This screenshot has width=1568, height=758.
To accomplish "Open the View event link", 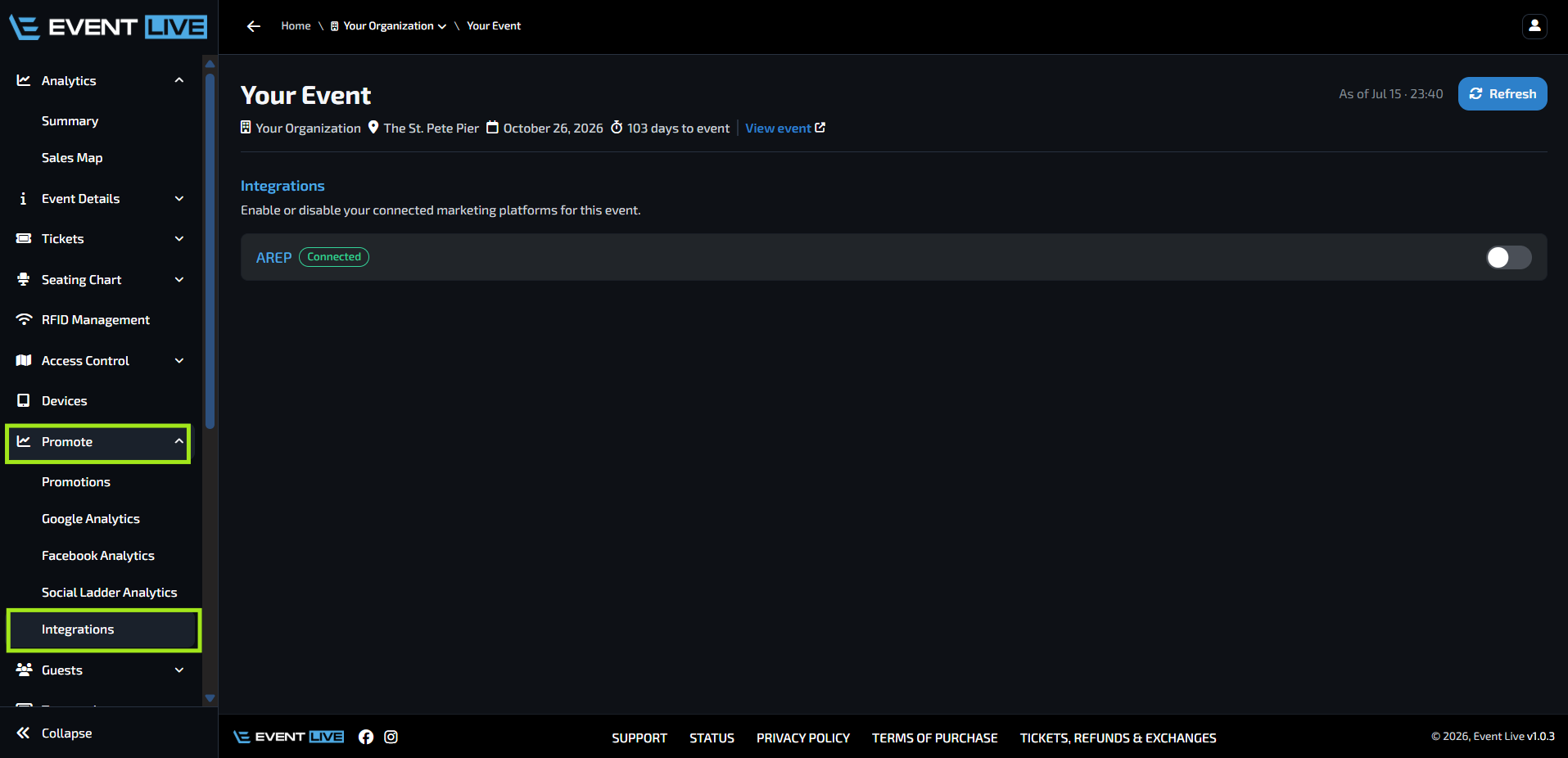I will (x=785, y=128).
